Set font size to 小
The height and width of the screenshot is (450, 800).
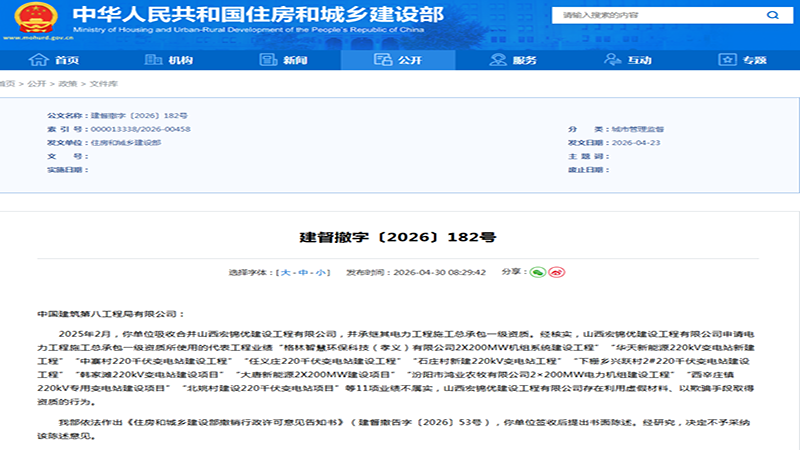tap(320, 272)
